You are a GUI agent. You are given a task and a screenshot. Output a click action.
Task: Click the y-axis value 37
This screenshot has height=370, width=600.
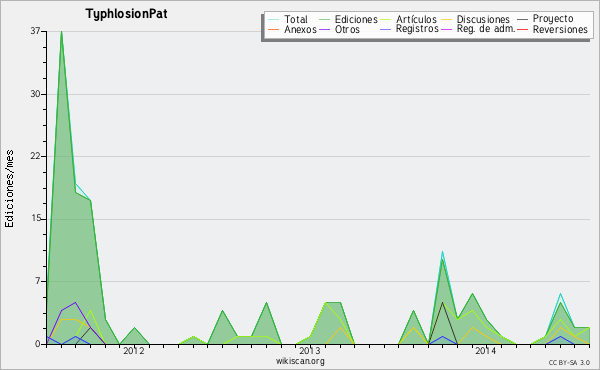pyautogui.click(x=36, y=31)
